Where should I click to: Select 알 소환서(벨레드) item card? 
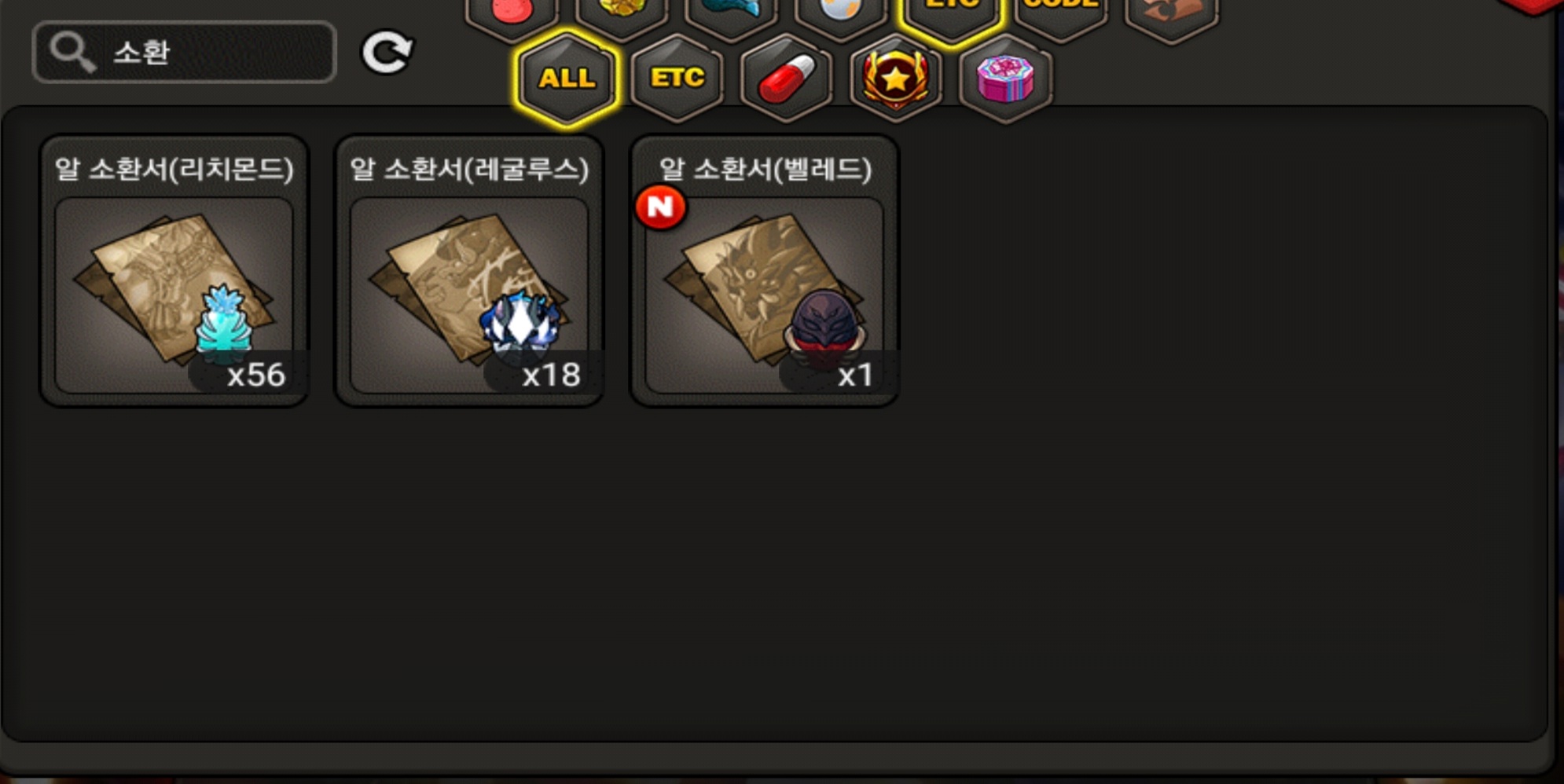(x=764, y=271)
